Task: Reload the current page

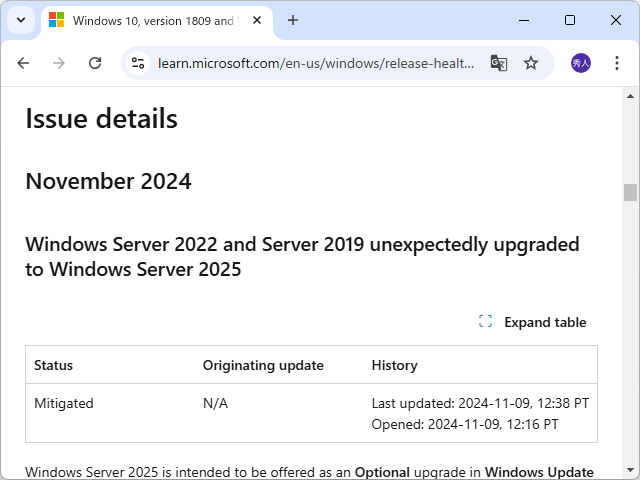Action: (95, 63)
